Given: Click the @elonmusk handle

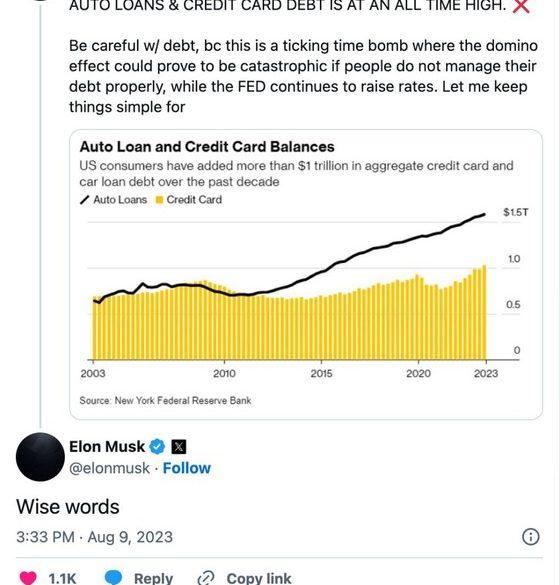Looking at the screenshot, I should click(x=109, y=468).
